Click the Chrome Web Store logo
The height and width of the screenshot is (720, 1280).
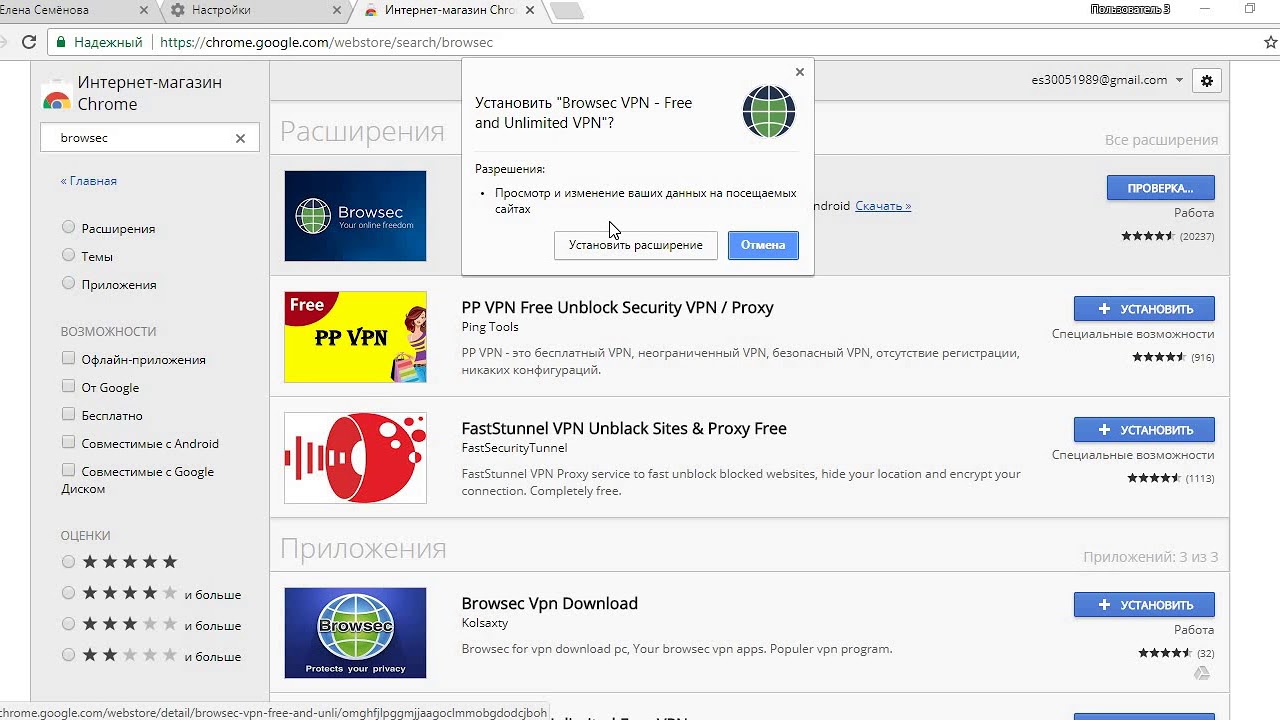tap(56, 95)
